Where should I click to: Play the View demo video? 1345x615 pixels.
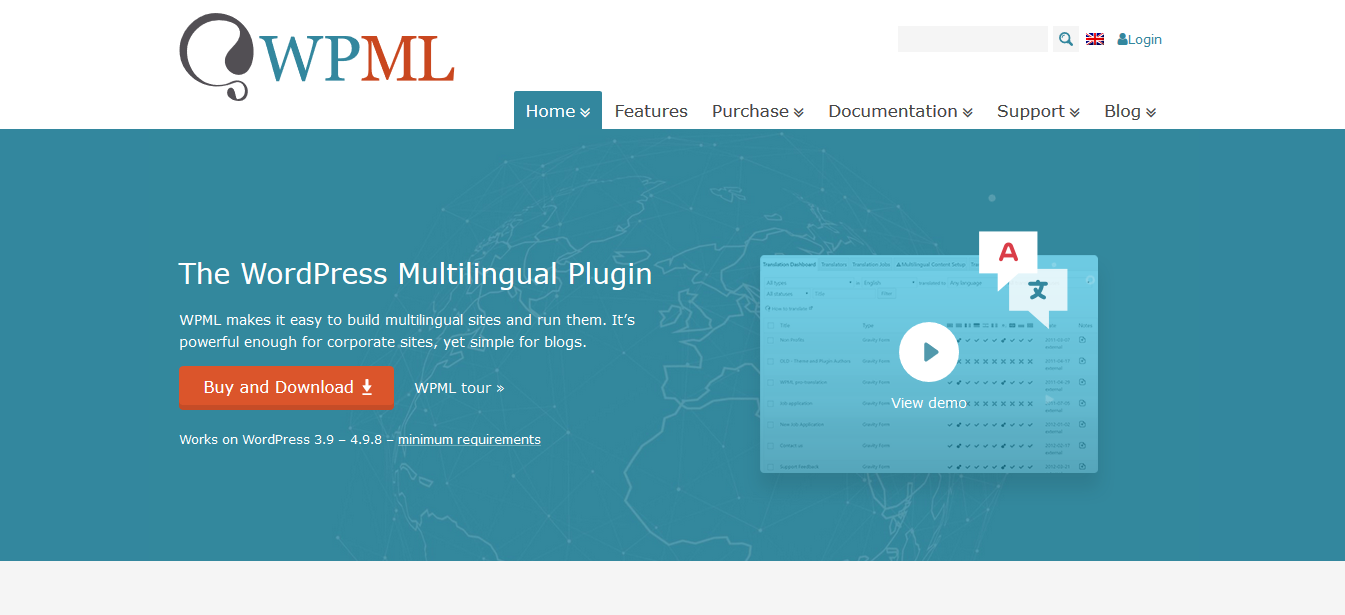pos(929,352)
